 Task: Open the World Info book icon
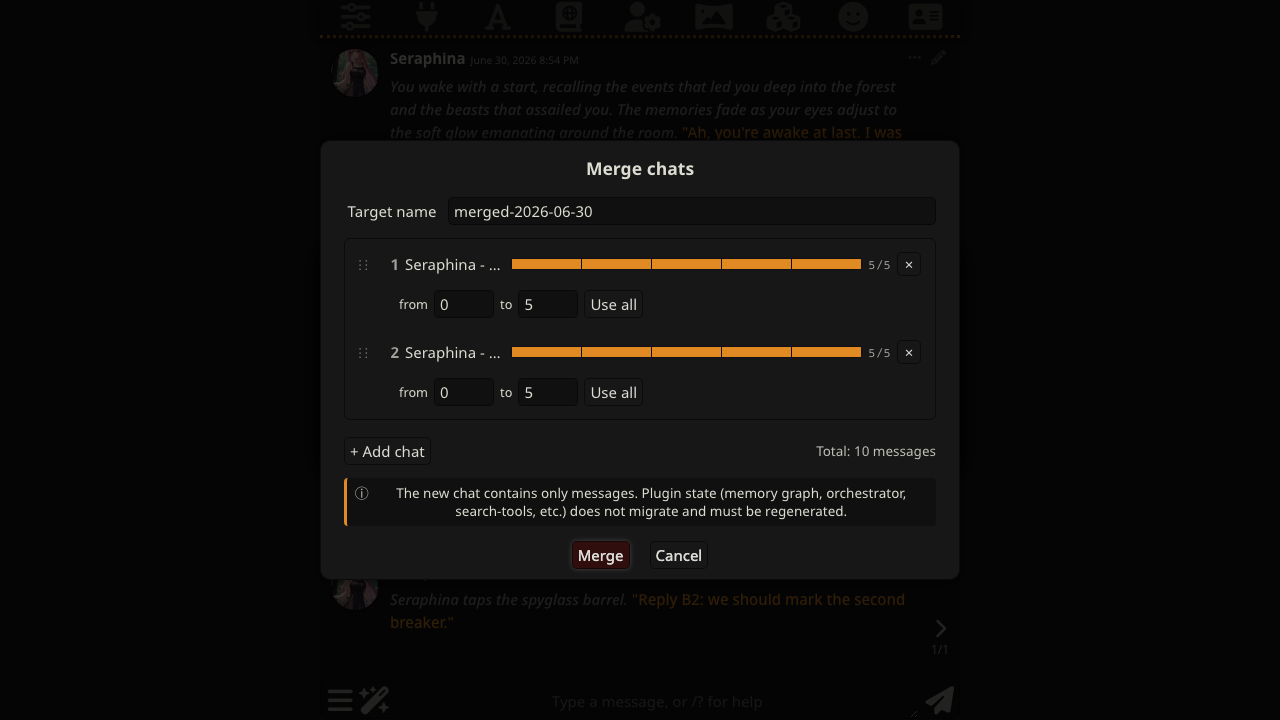tap(569, 16)
